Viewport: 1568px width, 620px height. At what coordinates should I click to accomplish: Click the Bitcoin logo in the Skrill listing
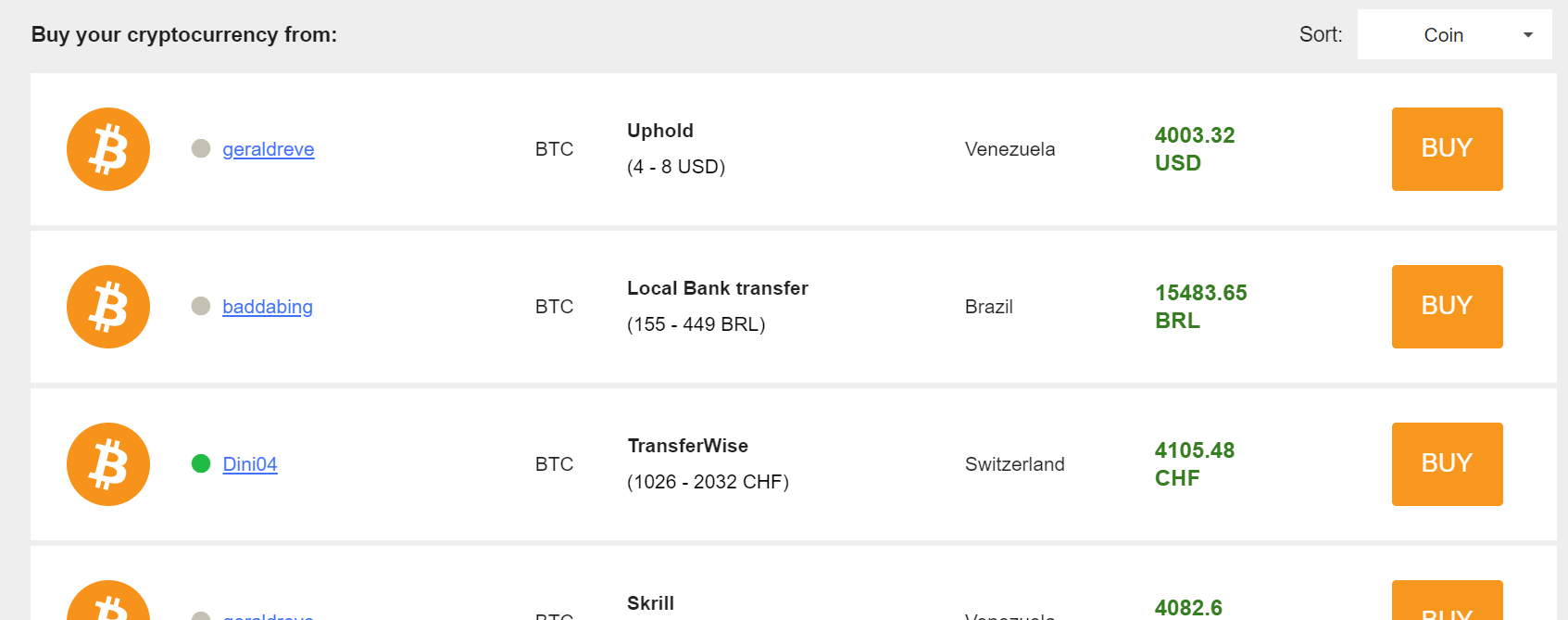(108, 601)
